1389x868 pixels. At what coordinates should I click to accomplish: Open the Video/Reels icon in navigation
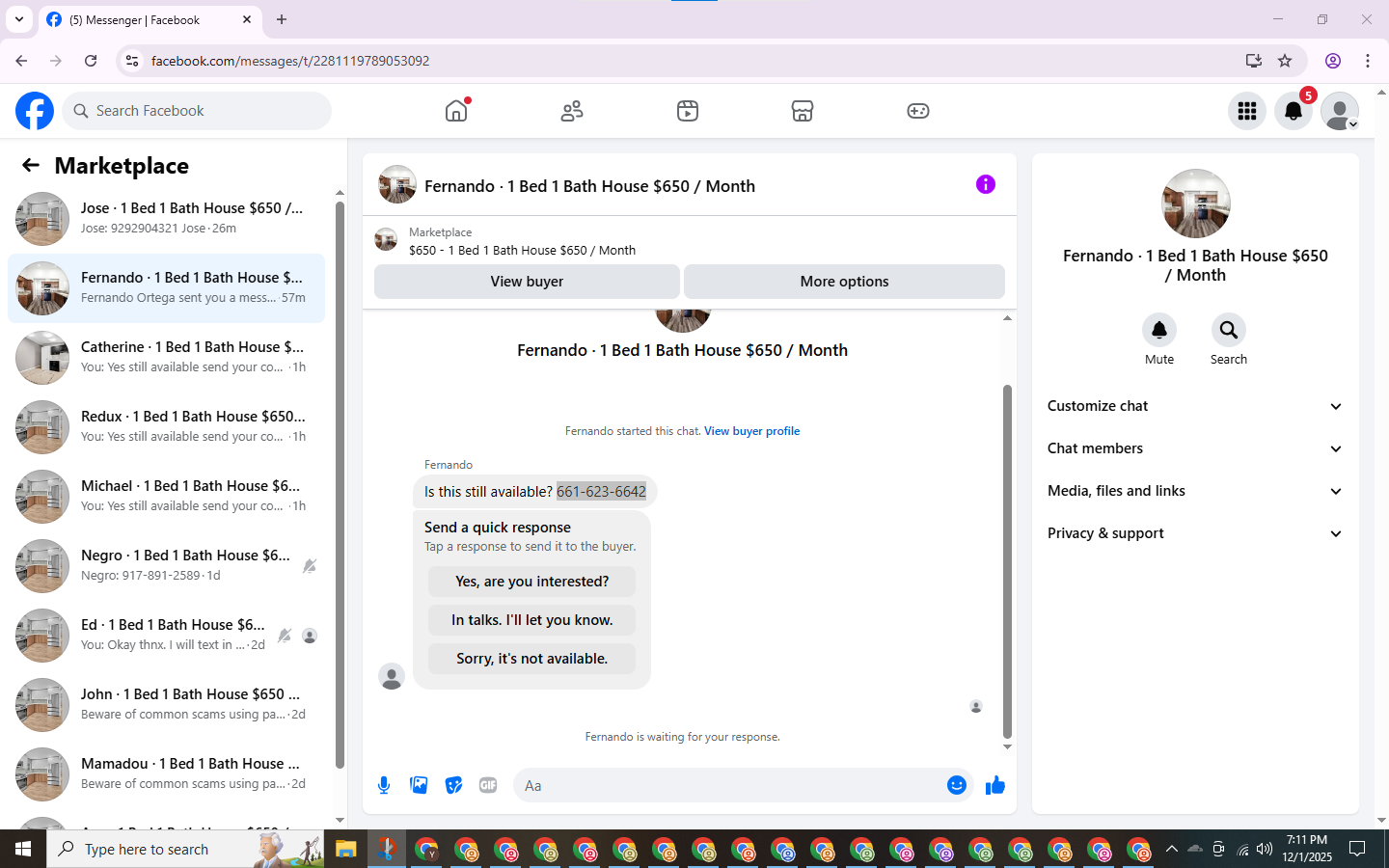click(x=688, y=111)
